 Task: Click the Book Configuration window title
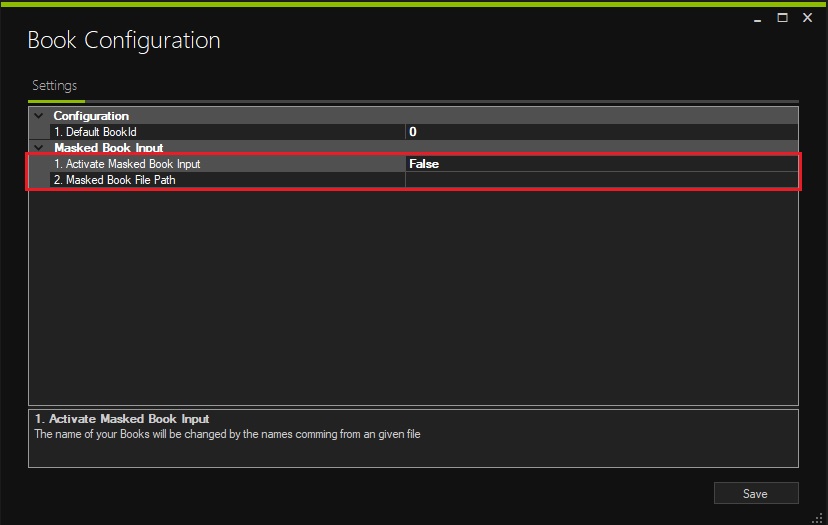(124, 41)
